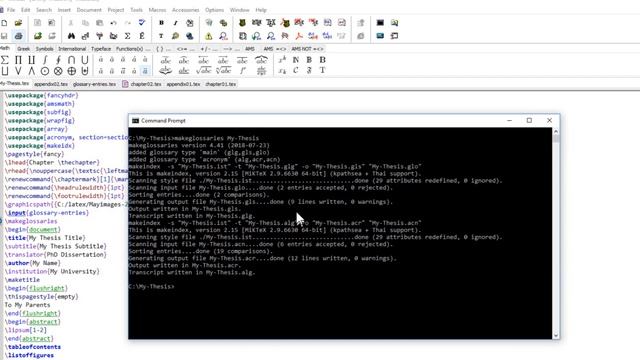Open the Accessories menu
640x360 pixels.
(185, 10)
